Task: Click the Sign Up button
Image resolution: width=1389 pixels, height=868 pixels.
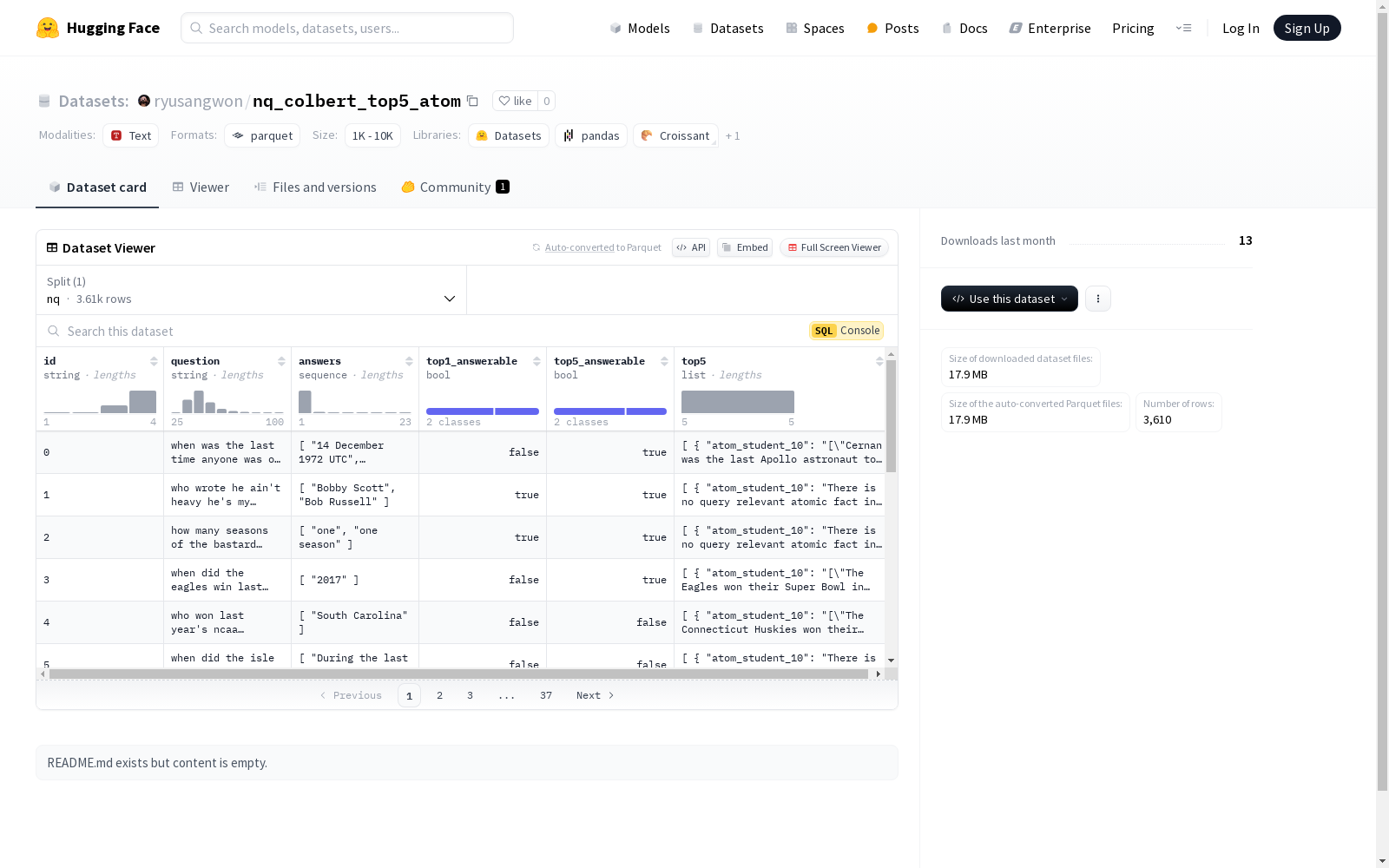Action: [1307, 28]
